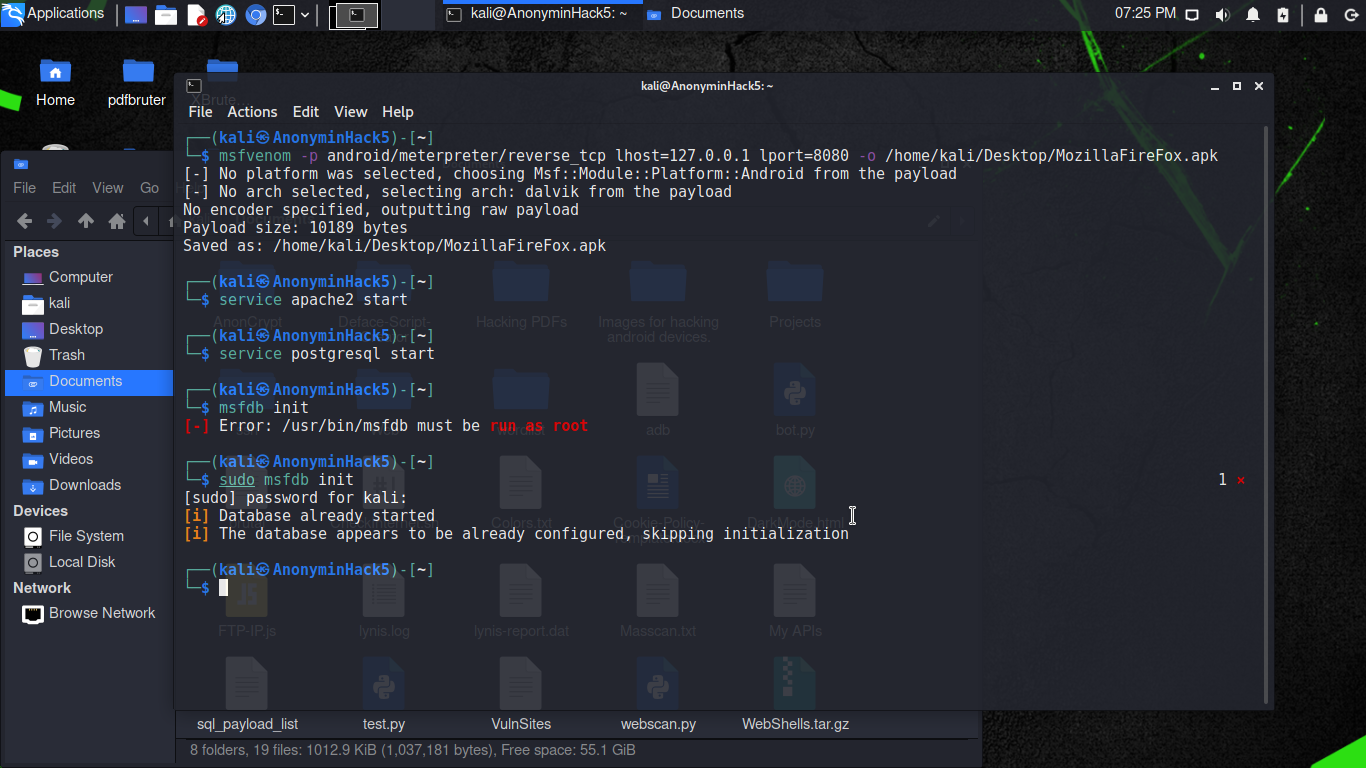Open the pdfbruter desktop folder icon
Viewport: 1366px width, 768px height.
click(x=137, y=82)
